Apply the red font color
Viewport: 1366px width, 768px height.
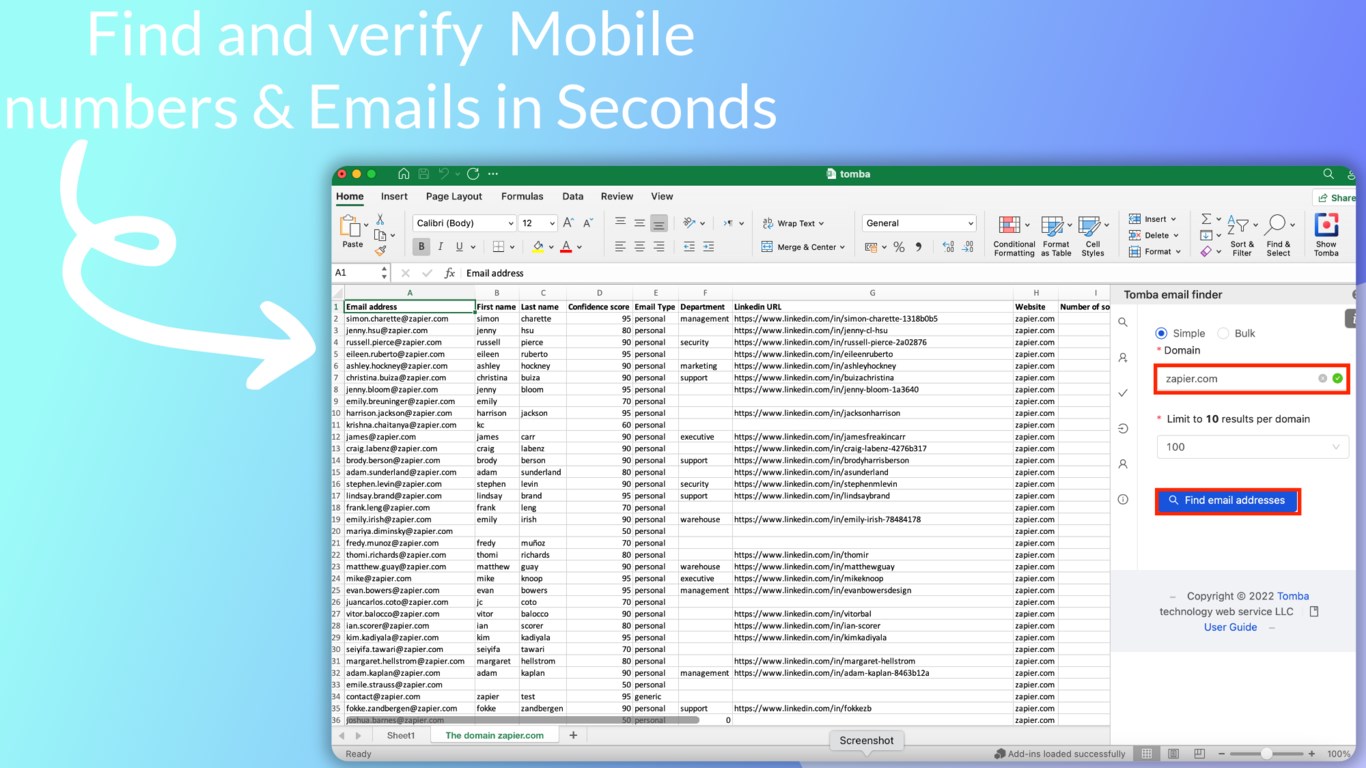pos(565,247)
